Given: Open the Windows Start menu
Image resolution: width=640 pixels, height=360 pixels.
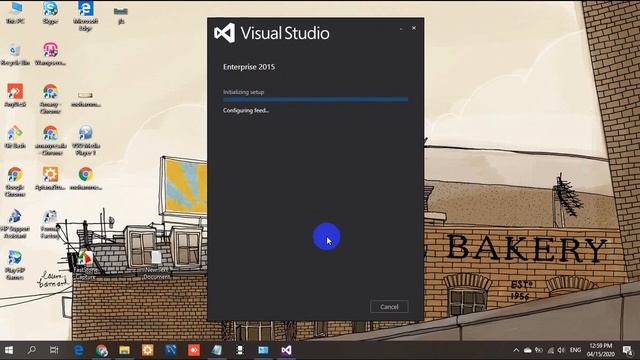Looking at the screenshot, I should (x=9, y=350).
